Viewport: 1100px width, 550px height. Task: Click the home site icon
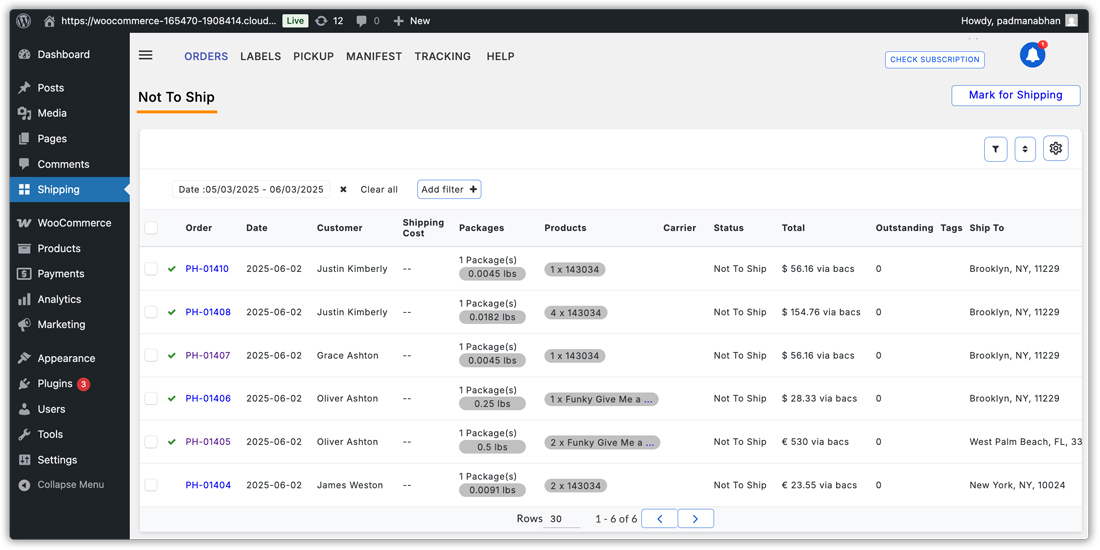click(49, 21)
